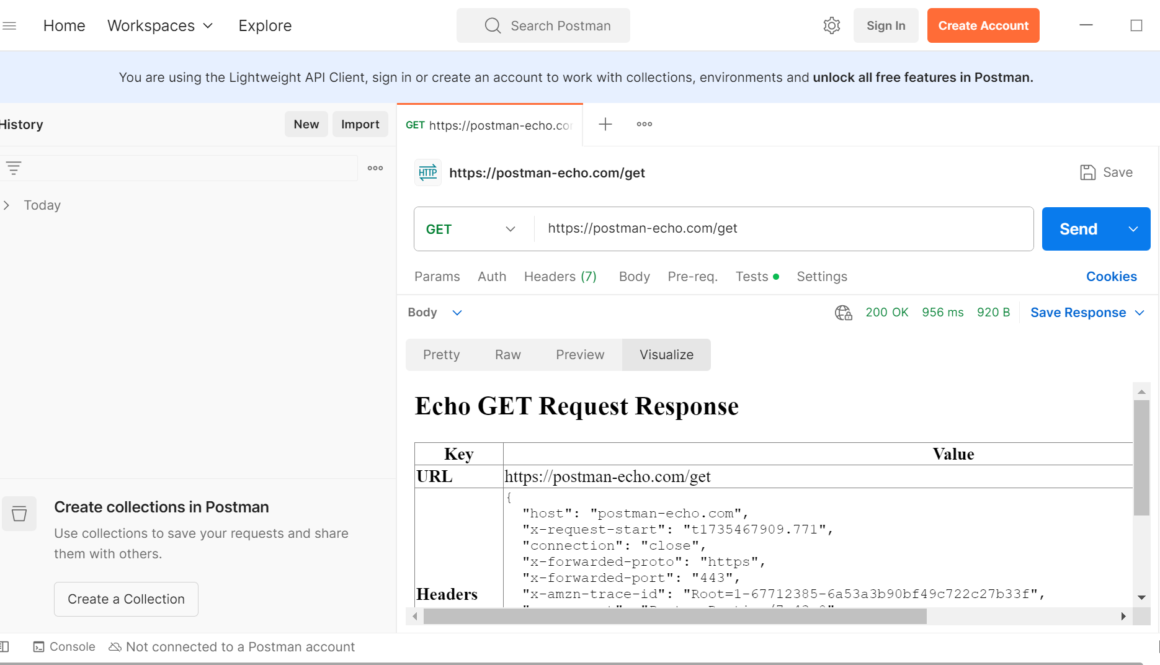Open the Explore page
Image resolution: width=1160 pixels, height=665 pixels.
click(265, 26)
